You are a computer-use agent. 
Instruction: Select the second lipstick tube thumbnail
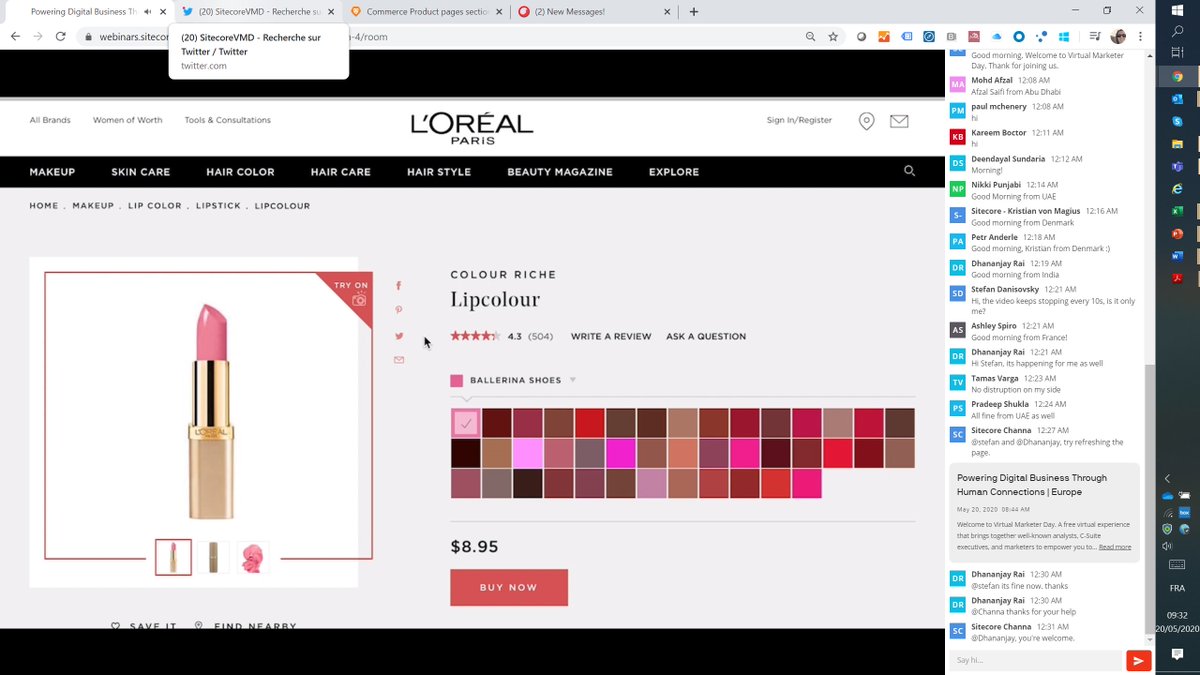click(x=213, y=557)
